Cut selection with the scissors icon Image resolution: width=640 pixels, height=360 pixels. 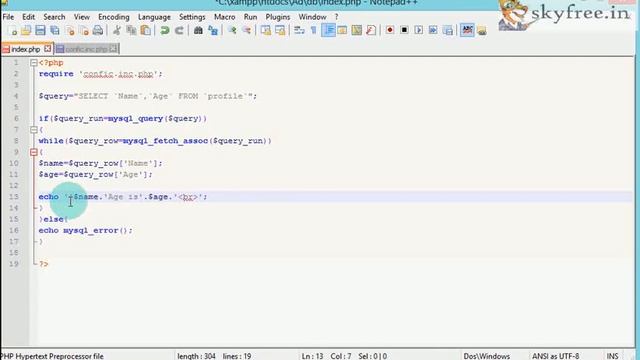tap(117, 31)
